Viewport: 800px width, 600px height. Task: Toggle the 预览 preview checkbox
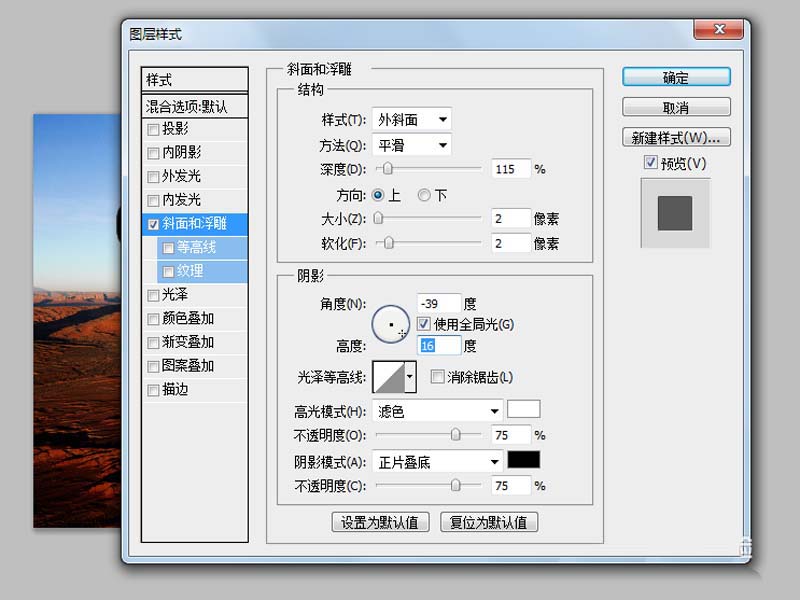tap(651, 162)
